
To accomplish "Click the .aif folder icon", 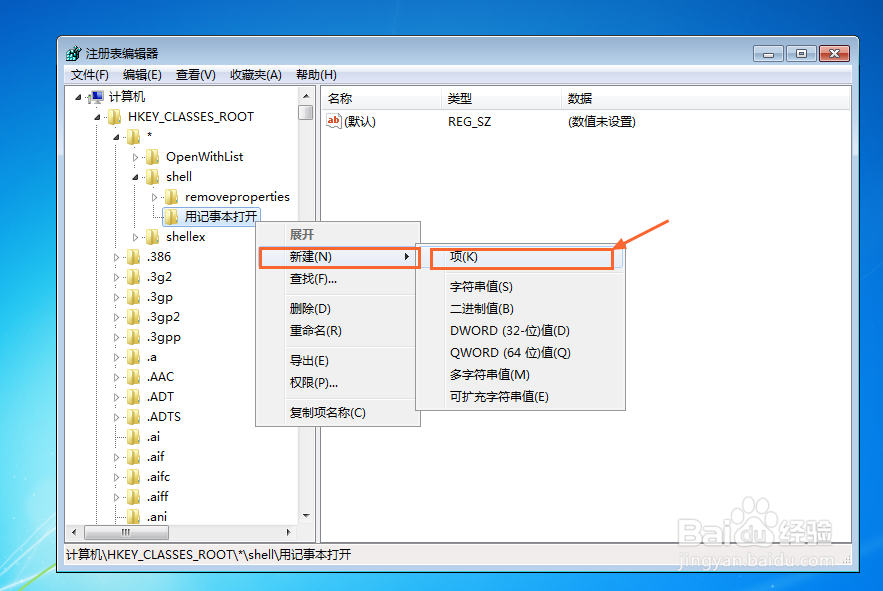I will 133,457.
